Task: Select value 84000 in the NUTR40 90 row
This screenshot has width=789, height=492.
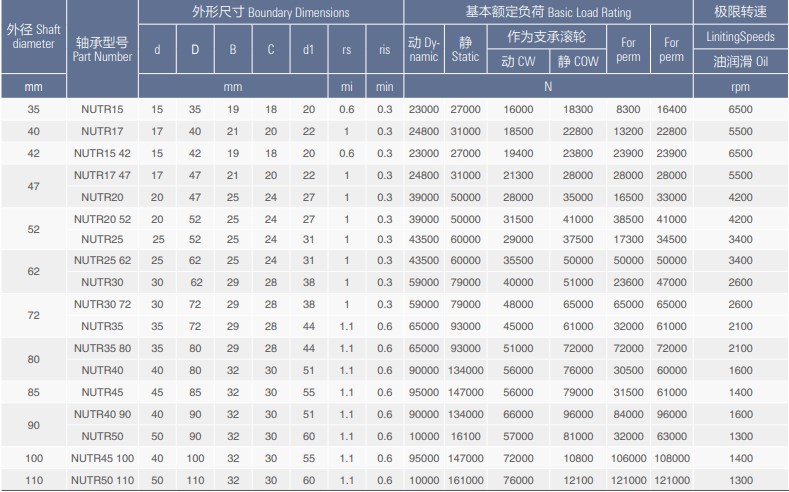Action: 628,414
